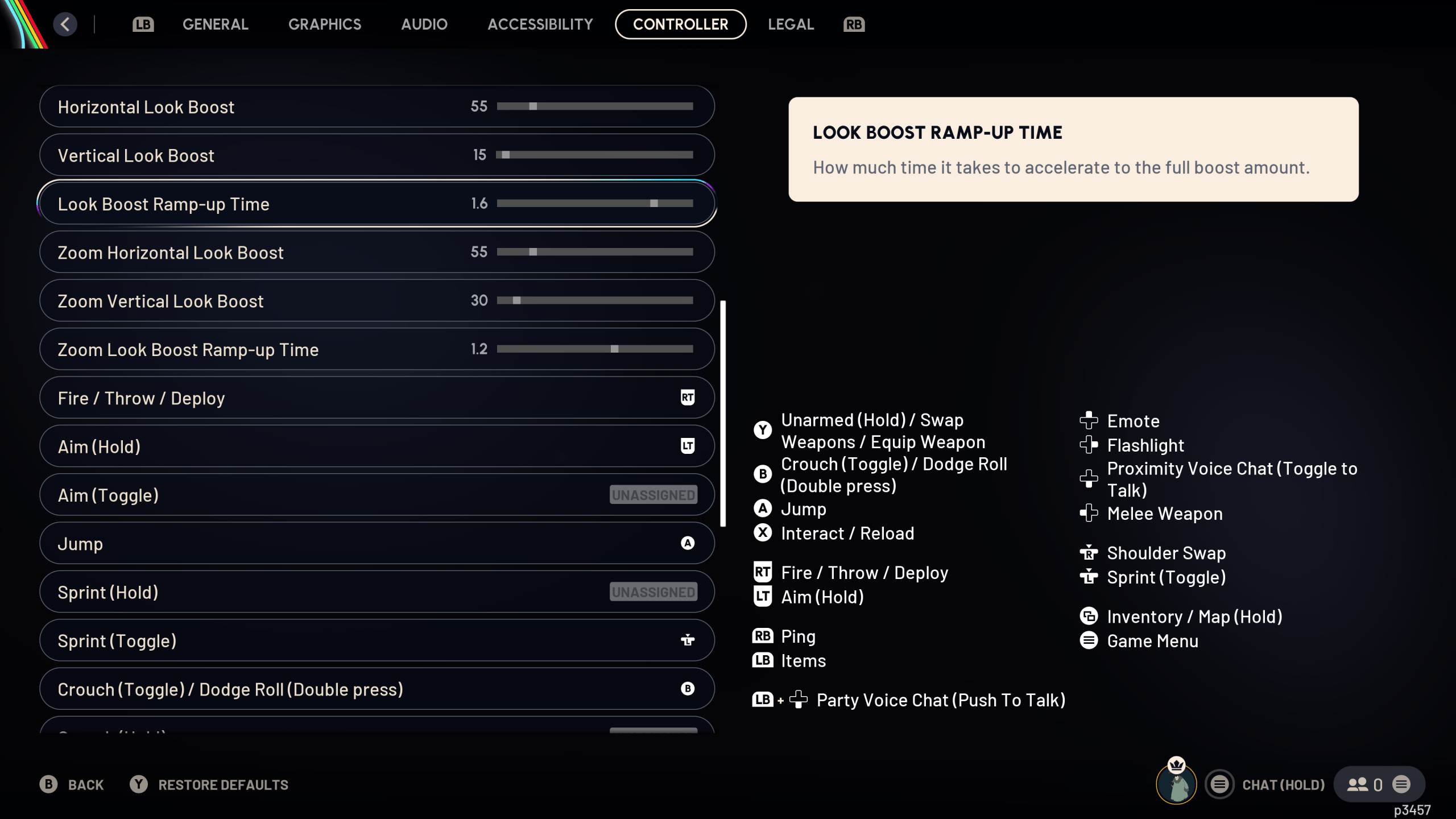Click the player avatar icon at bottom right
The image size is (1456, 819).
click(x=1176, y=784)
